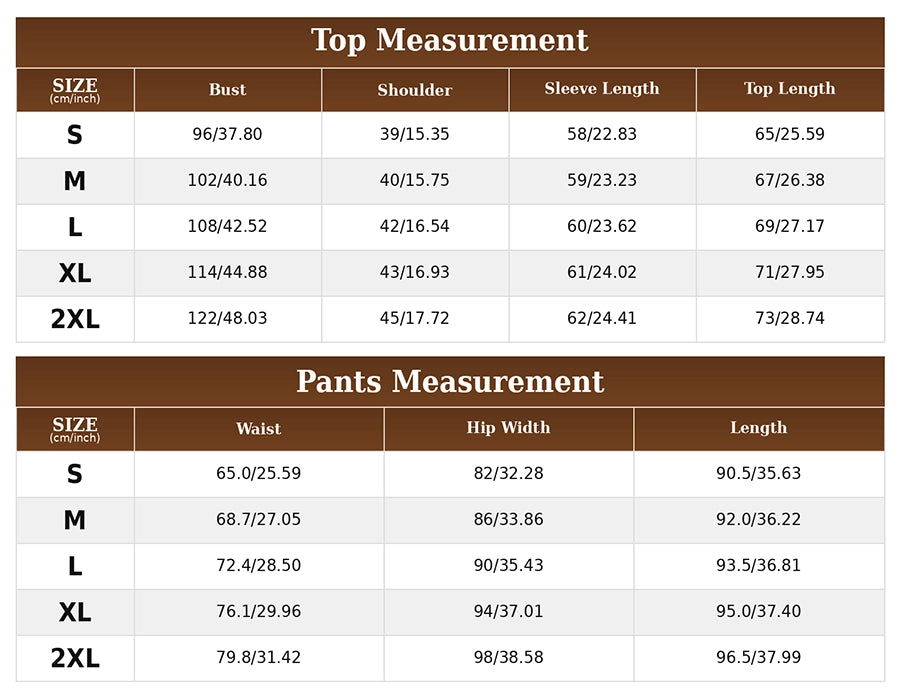Click the bust value 122/48.03
This screenshot has height=696, width=900.
point(227,318)
